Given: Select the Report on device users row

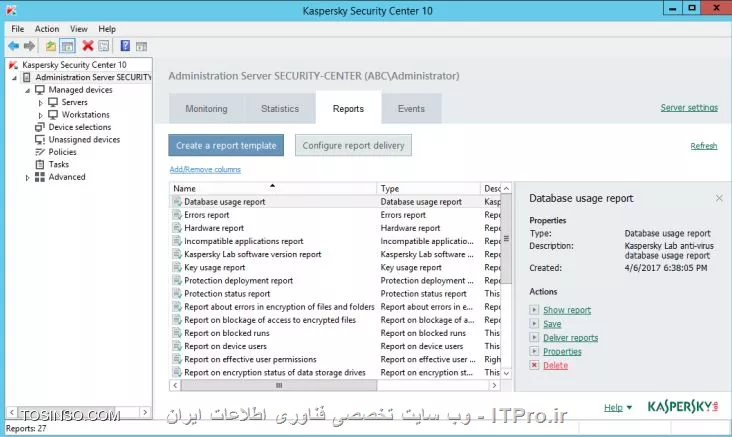Looking at the screenshot, I should 335,346.
